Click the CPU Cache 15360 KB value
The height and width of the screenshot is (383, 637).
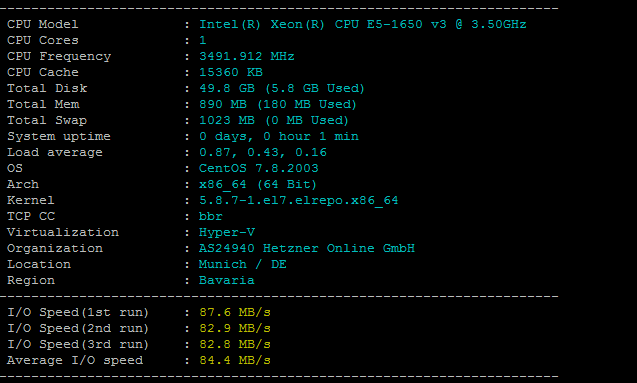coord(231,72)
